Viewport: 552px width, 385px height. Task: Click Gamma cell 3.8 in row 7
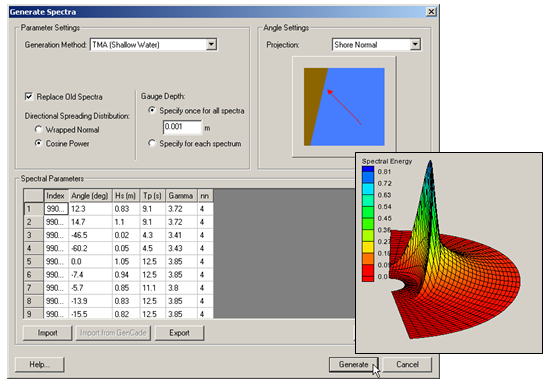tap(181, 288)
